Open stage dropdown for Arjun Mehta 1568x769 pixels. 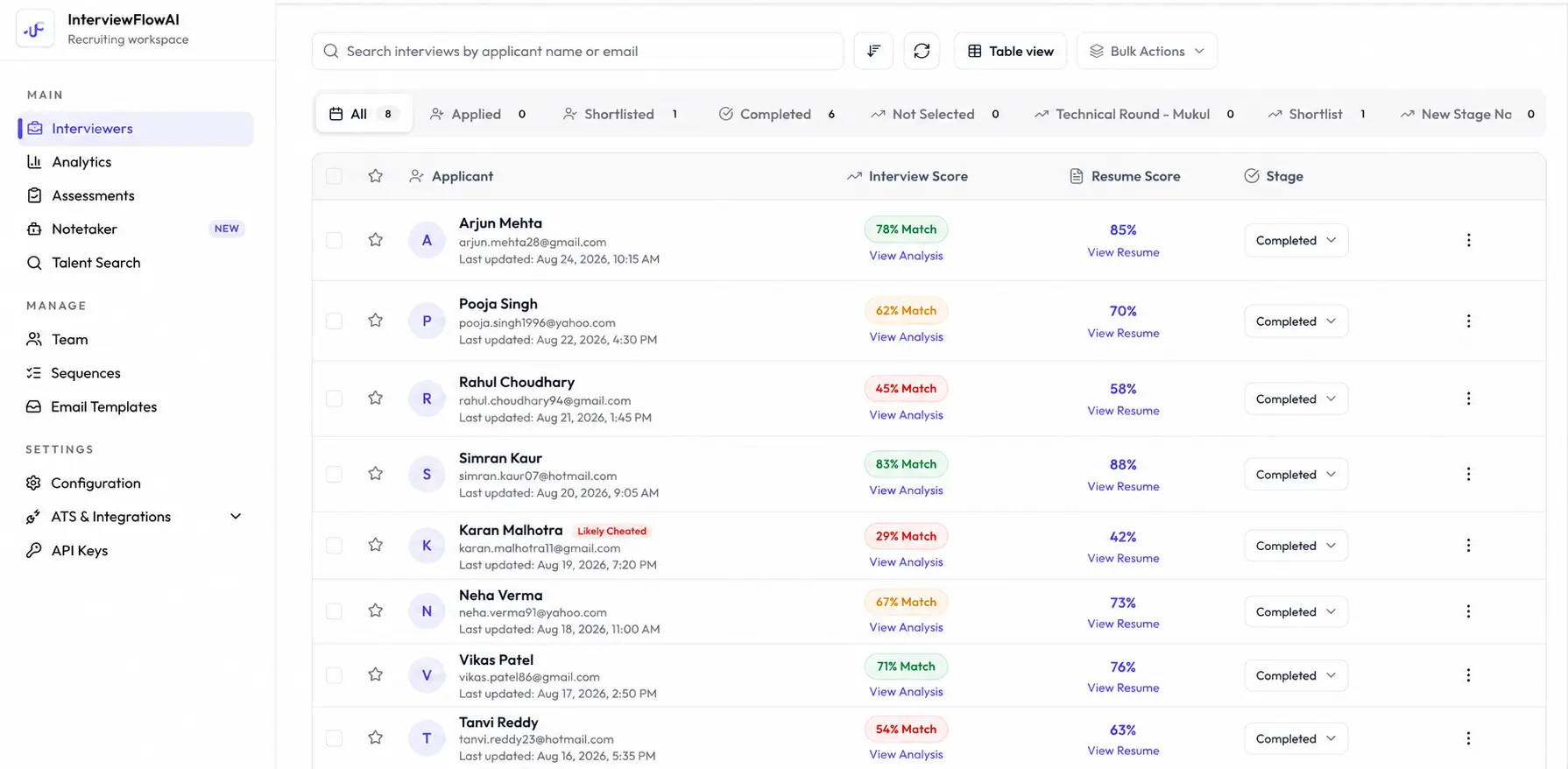pos(1296,240)
